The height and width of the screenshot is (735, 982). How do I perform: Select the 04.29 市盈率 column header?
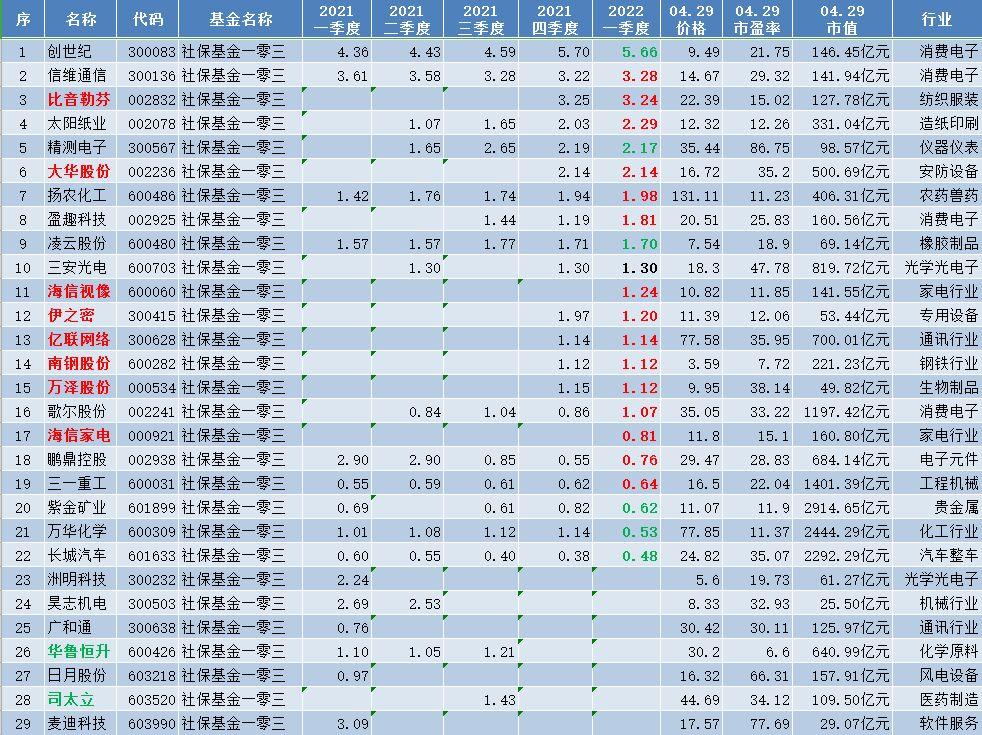coord(757,19)
